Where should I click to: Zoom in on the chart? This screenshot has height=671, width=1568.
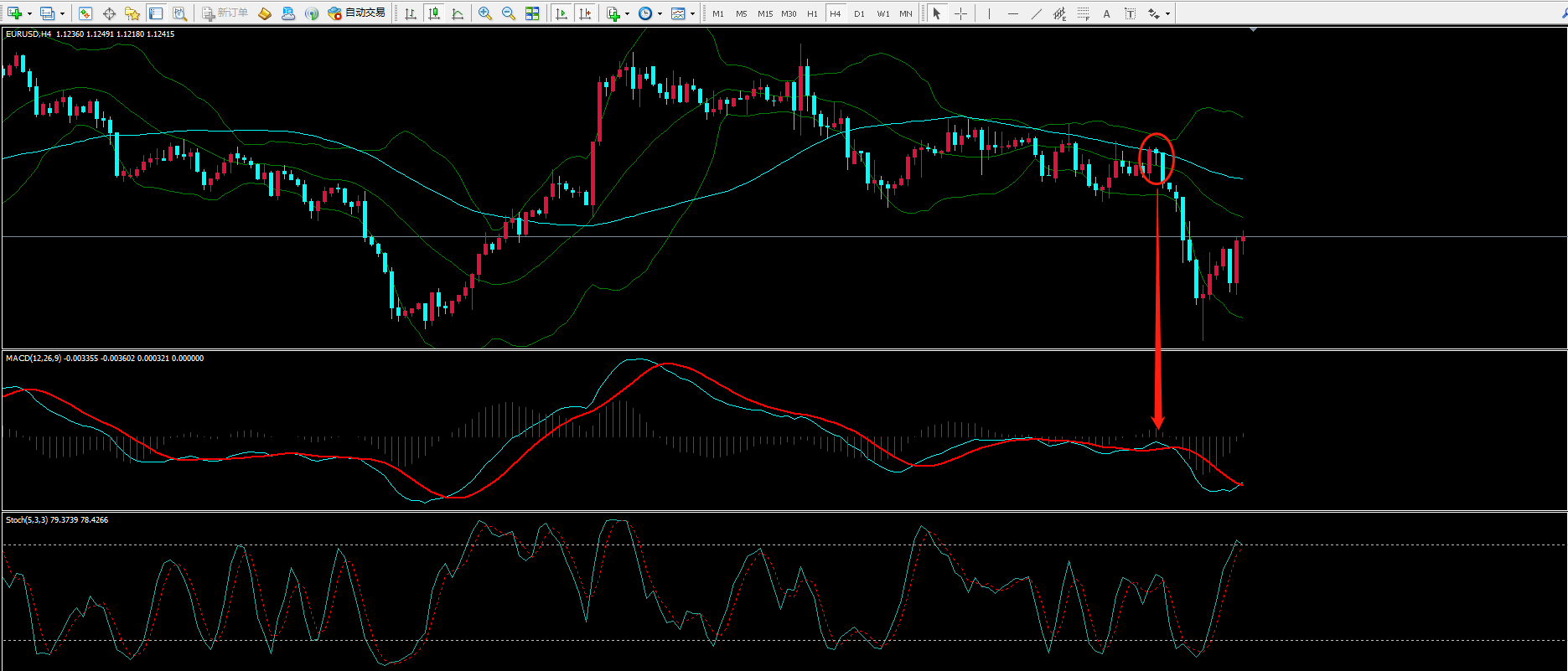click(485, 13)
